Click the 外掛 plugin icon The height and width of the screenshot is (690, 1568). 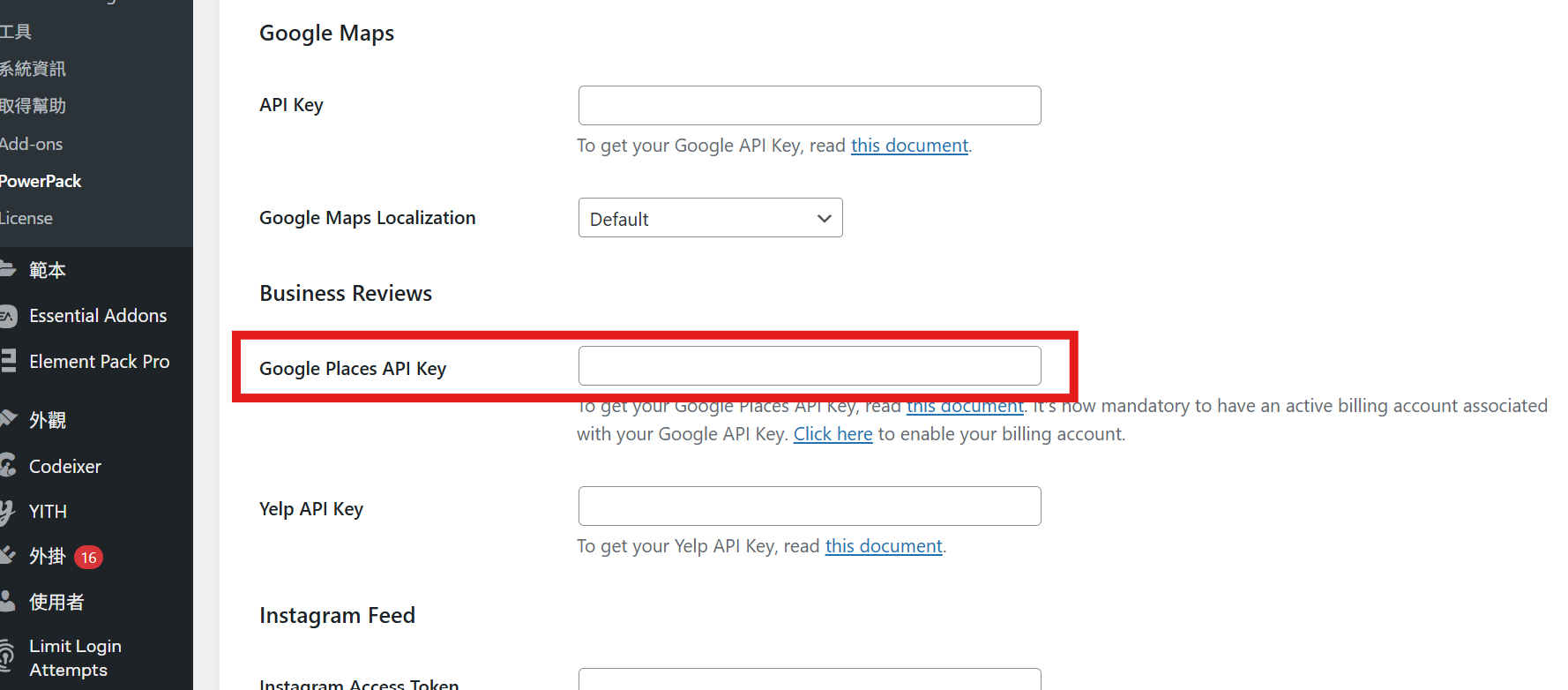(x=7, y=556)
